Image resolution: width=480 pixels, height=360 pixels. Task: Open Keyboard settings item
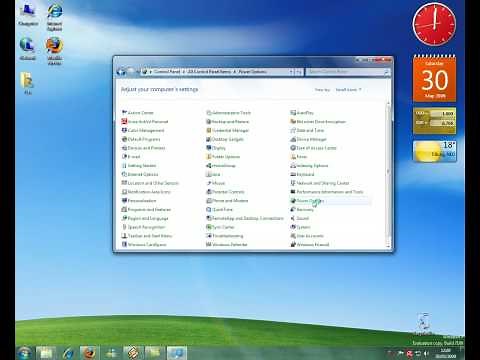click(302, 174)
